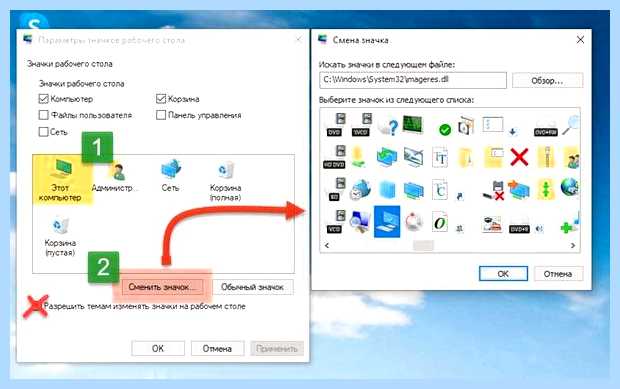
Task: Select 'Корзина (полная)' icon entry
Action: click(225, 181)
